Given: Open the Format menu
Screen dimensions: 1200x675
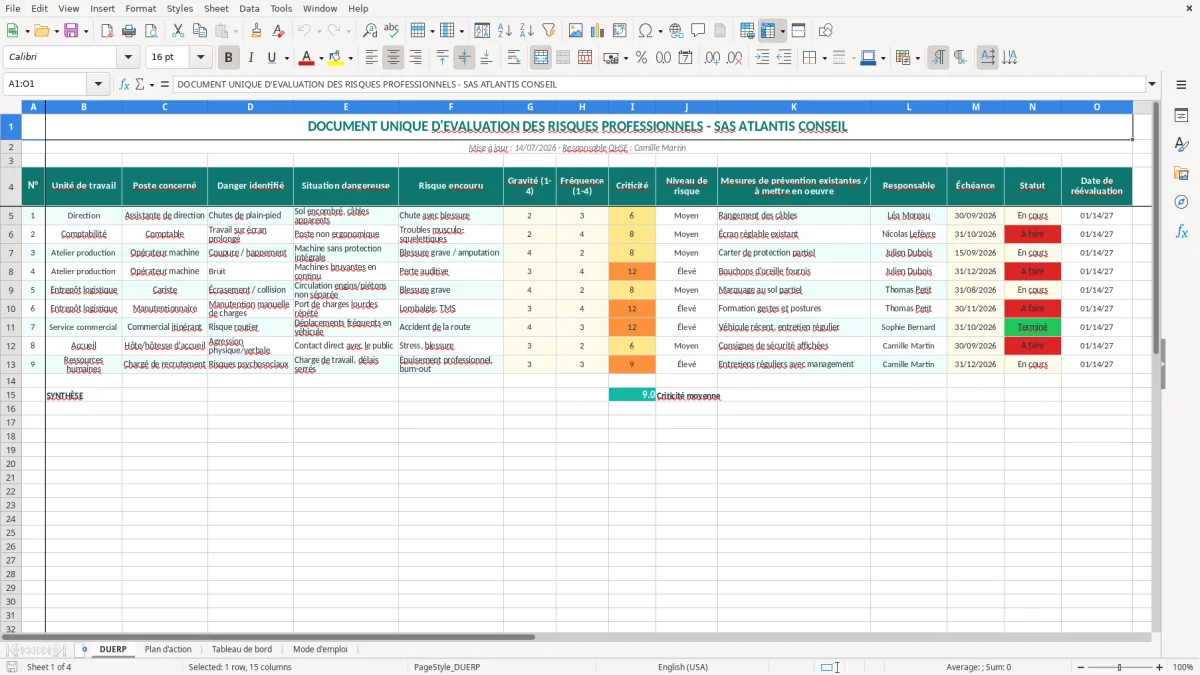Looking at the screenshot, I should click(x=140, y=8).
